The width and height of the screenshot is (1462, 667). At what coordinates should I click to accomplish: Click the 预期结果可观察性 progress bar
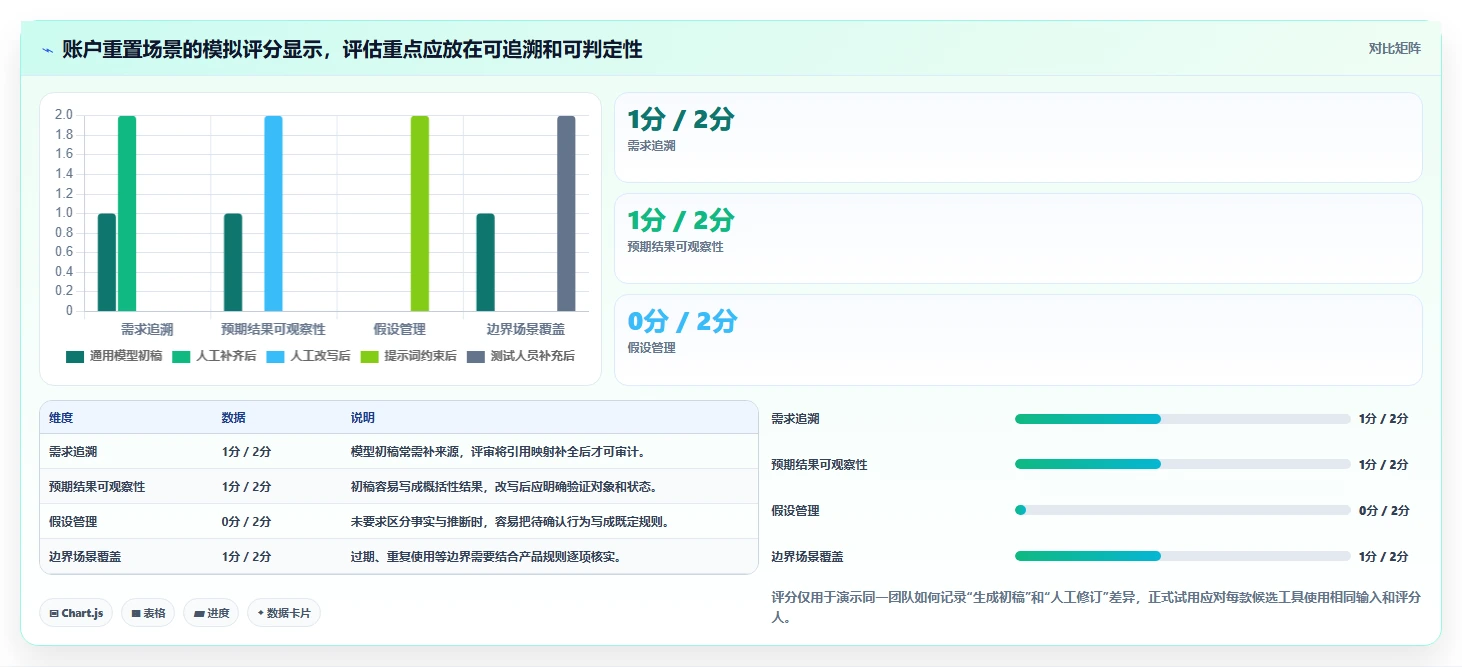1182,464
